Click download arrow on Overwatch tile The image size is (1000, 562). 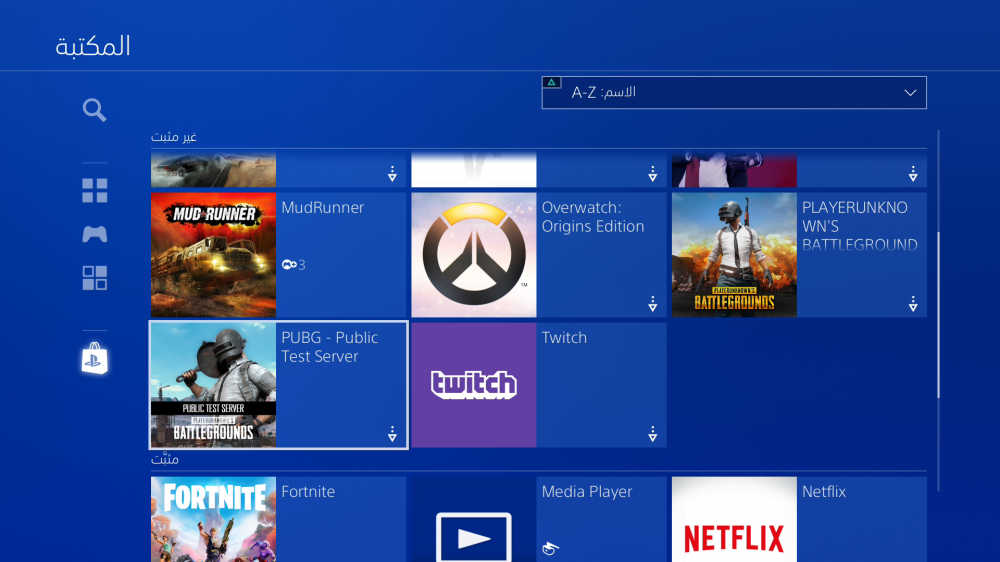(652, 304)
